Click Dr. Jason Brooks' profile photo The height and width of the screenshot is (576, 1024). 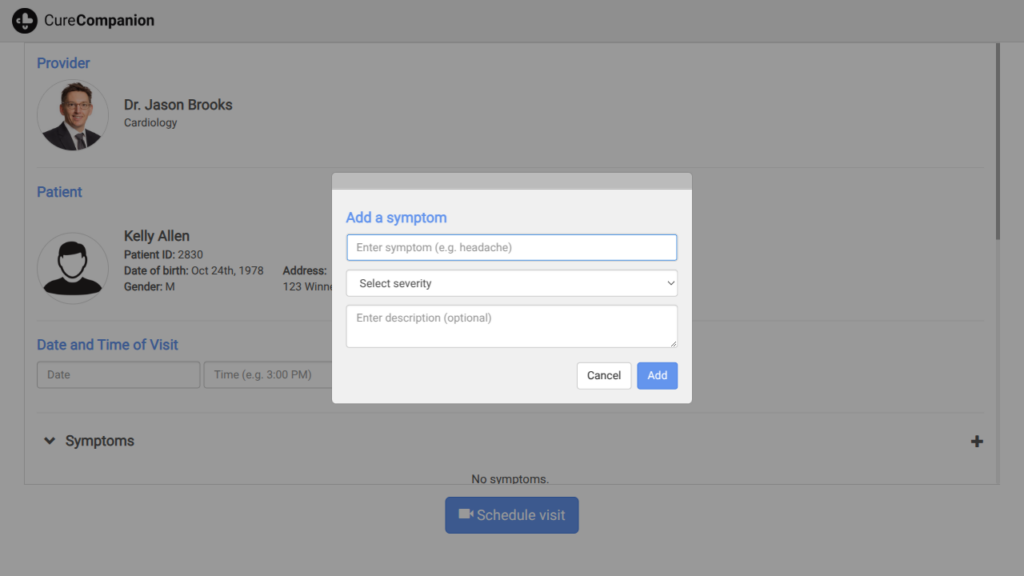(73, 116)
